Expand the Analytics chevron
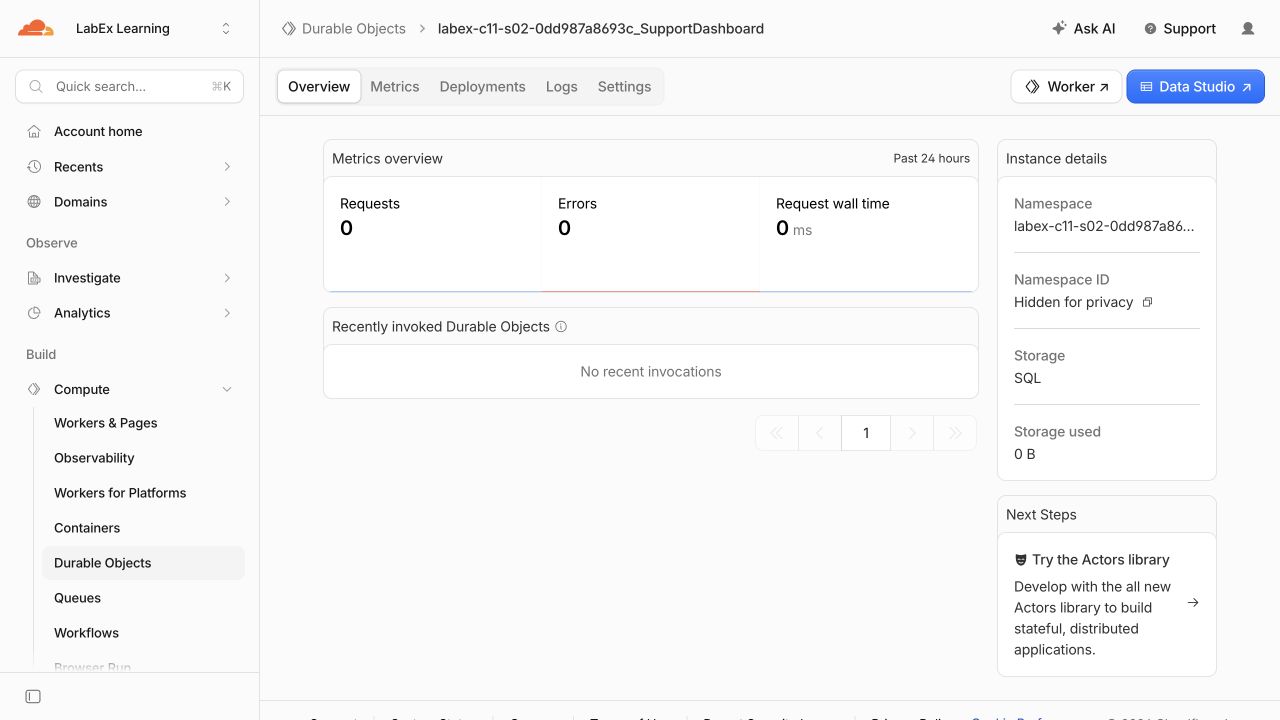The height and width of the screenshot is (720, 1280). (x=227, y=313)
